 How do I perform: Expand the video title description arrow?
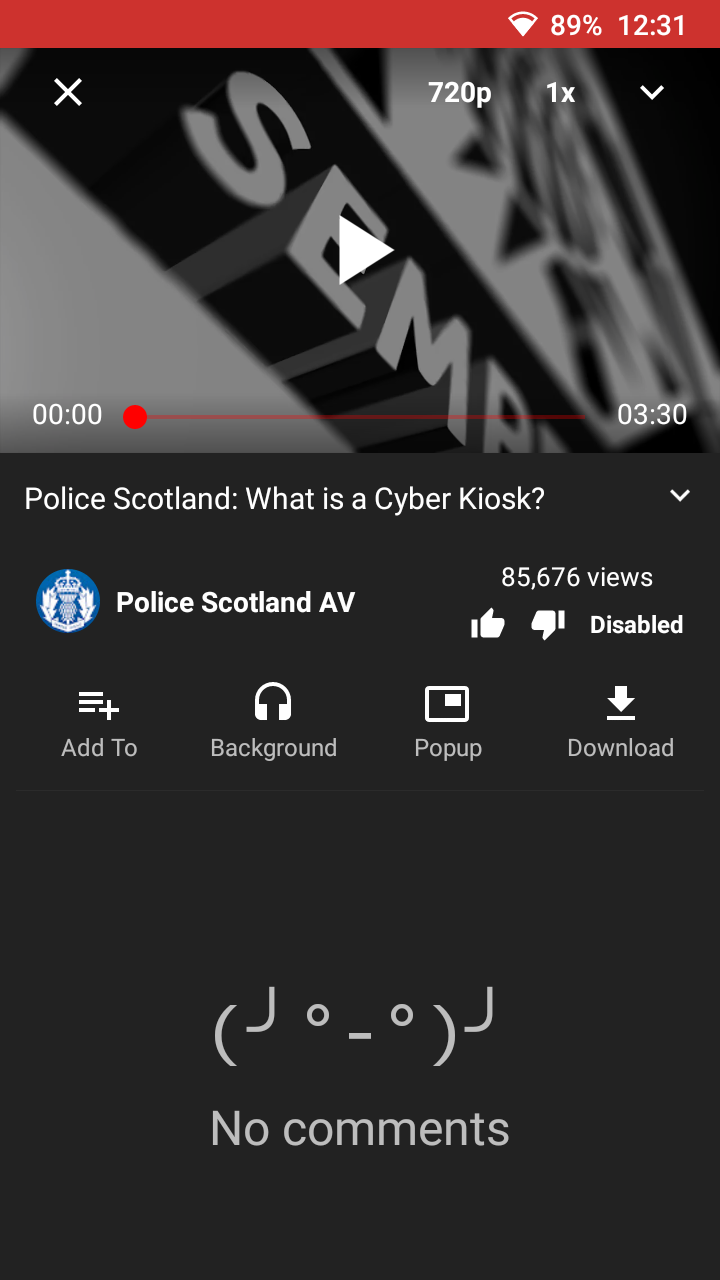tap(680, 496)
